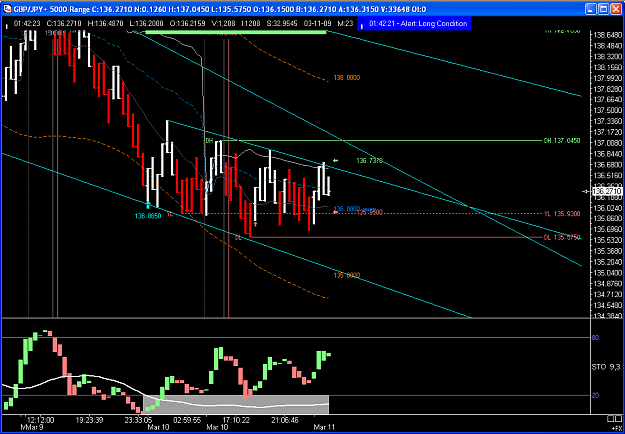Maximize the GBP/JPY chart window
Image resolution: width=625 pixels, height=434 pixels.
click(603, 8)
